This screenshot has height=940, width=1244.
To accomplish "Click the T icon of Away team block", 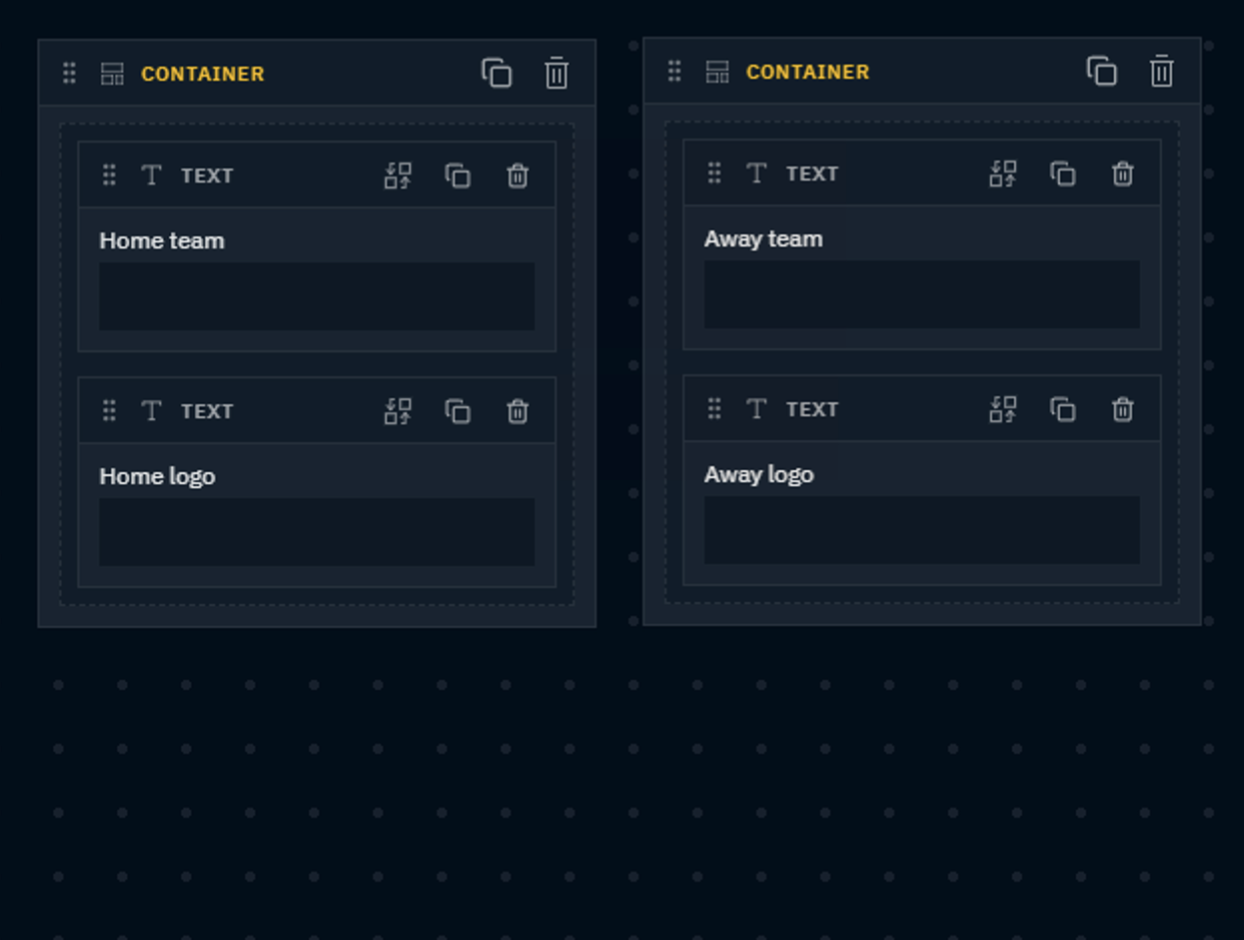I will click(756, 173).
